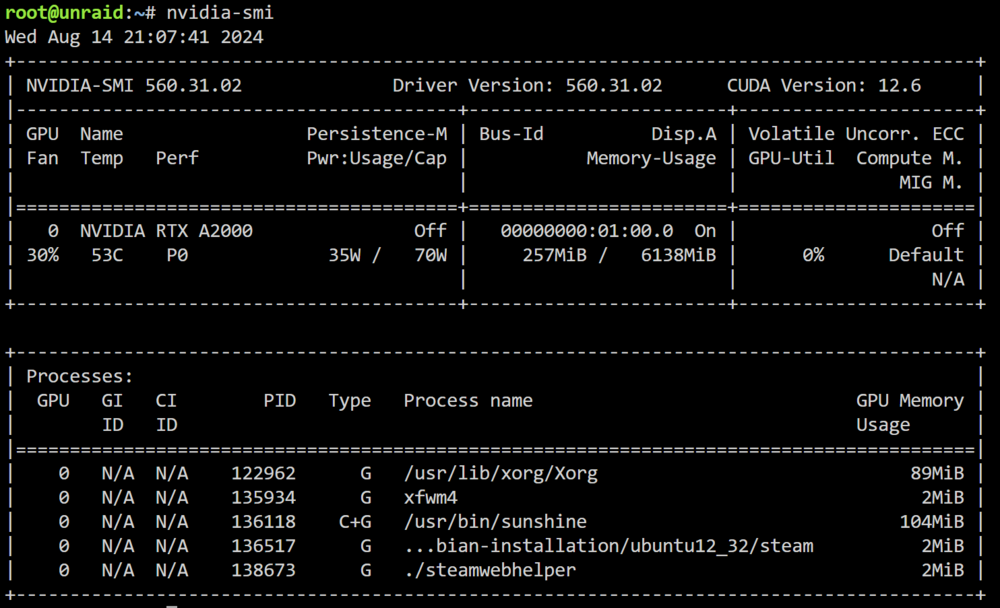
Task: Click the /usr/lib/xorg/Xorg process name
Action: point(501,473)
